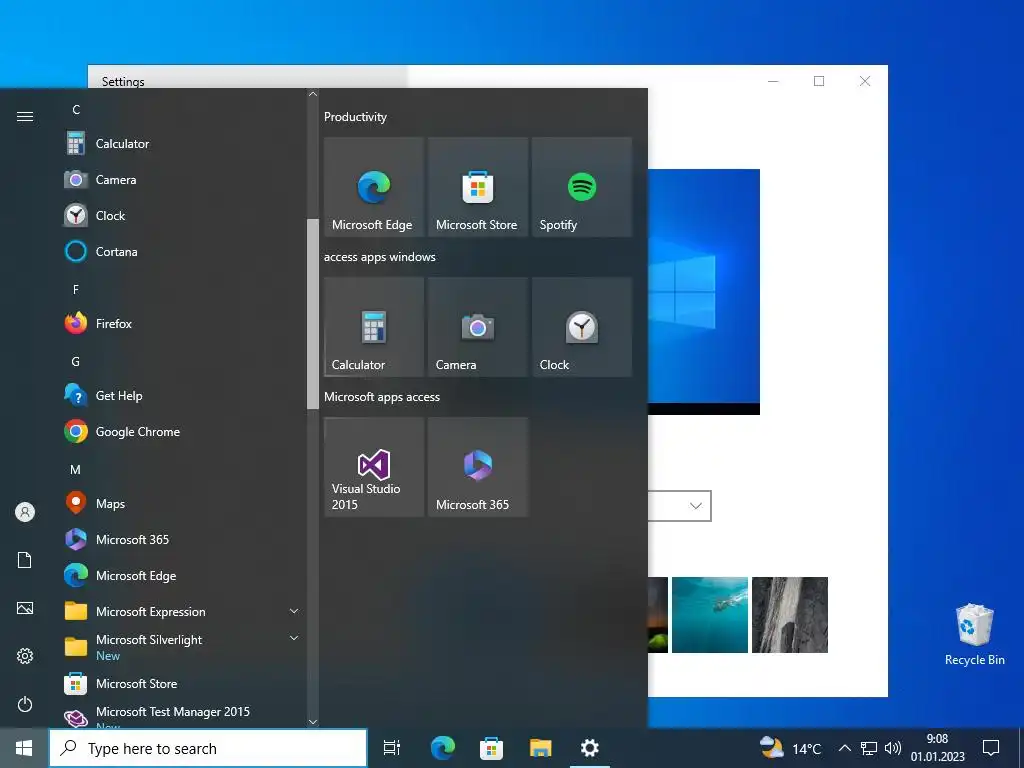Click the Windows Start button
The height and width of the screenshot is (768, 1024).
[24, 748]
